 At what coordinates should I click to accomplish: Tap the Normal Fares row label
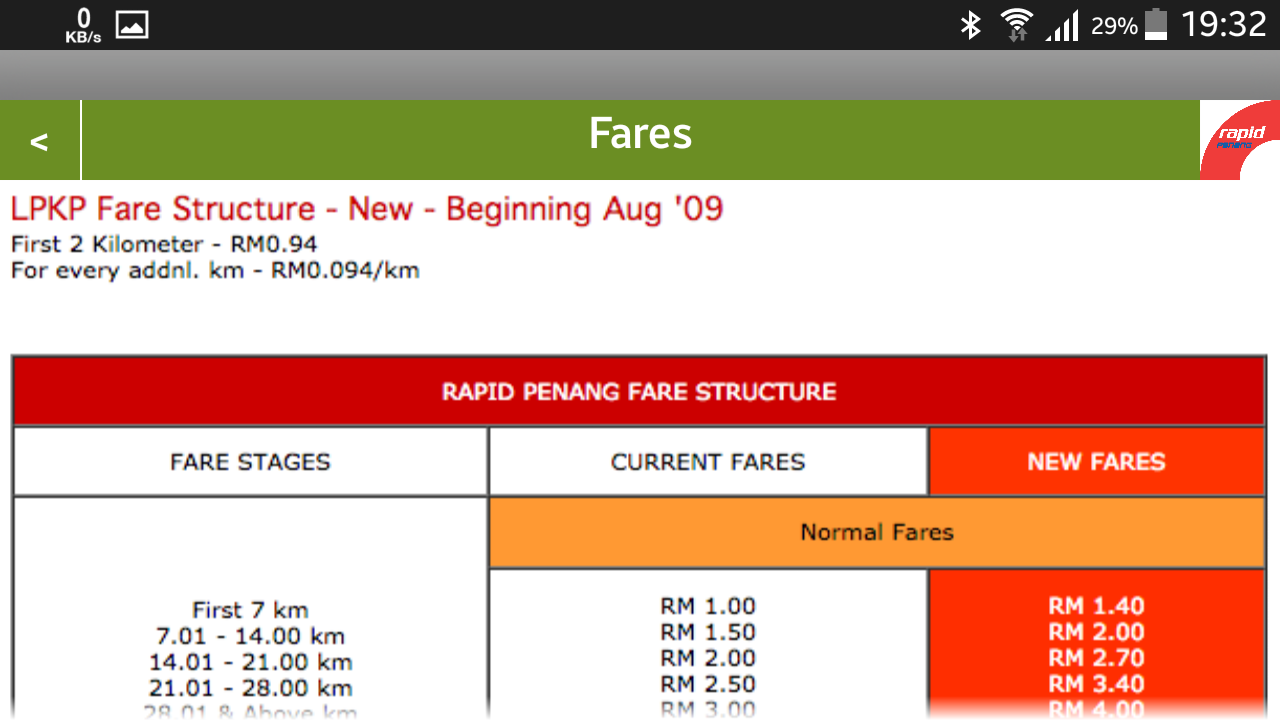pyautogui.click(x=876, y=532)
